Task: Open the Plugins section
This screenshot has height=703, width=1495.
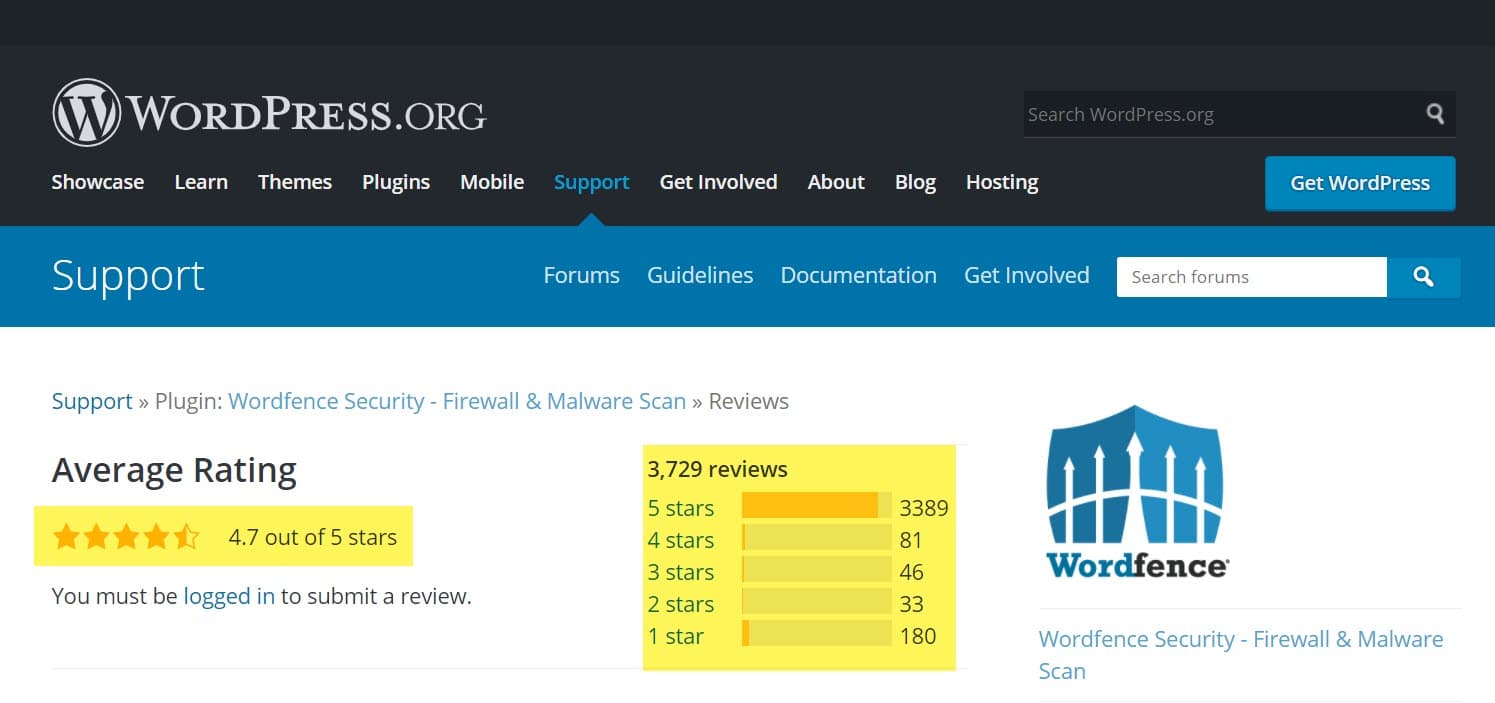Action: [x=396, y=182]
